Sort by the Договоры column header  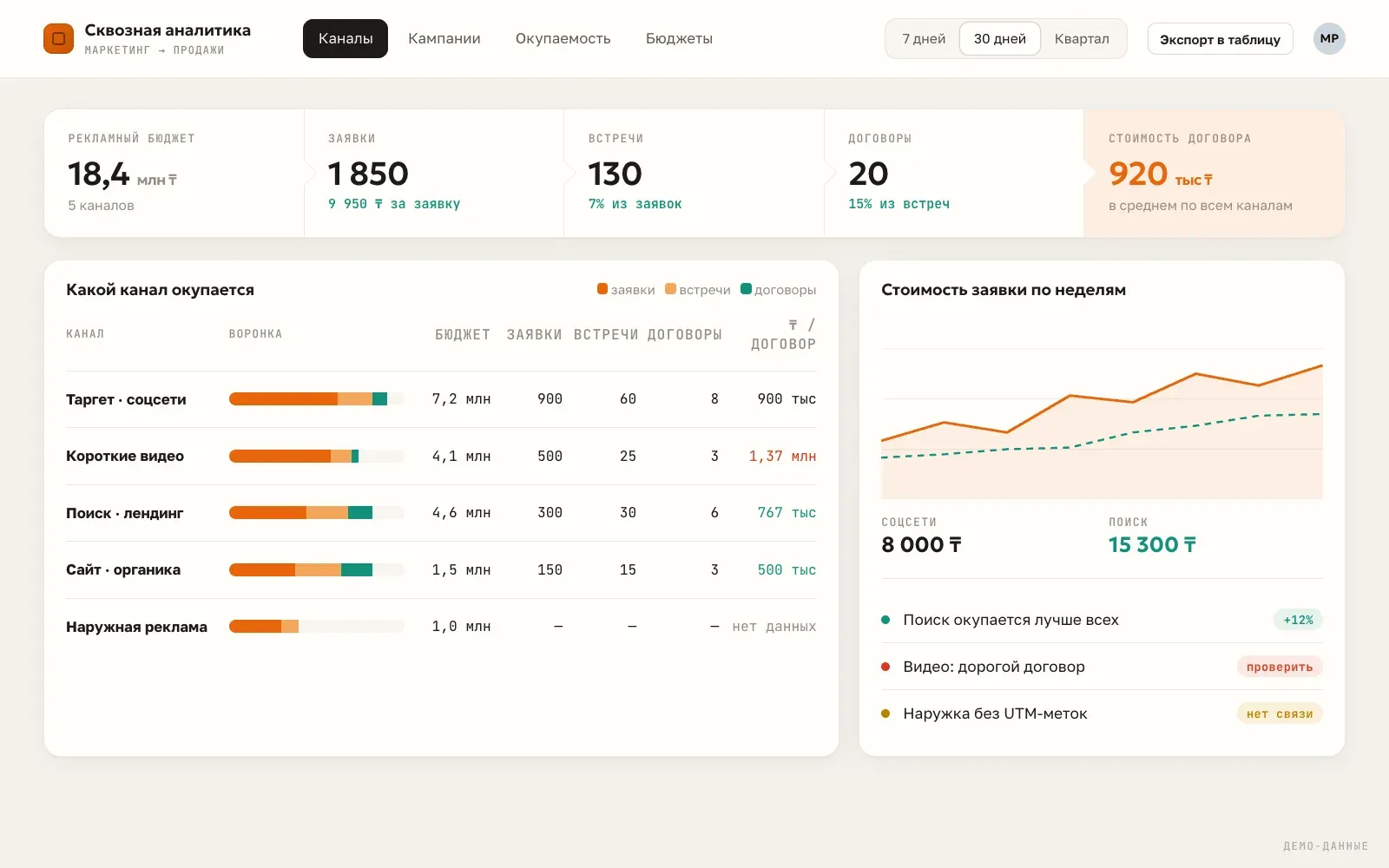685,334
